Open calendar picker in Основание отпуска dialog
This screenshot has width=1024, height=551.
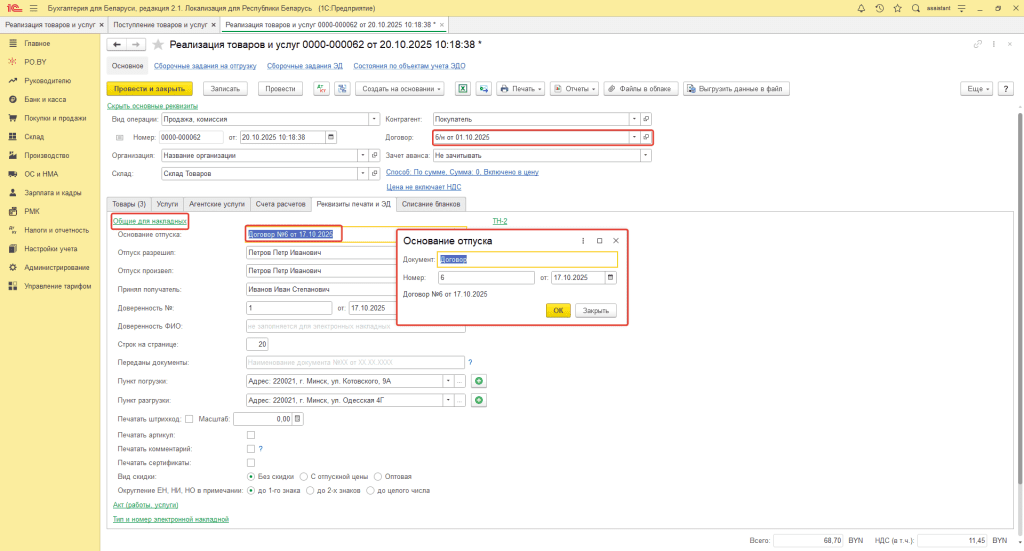[x=611, y=277]
